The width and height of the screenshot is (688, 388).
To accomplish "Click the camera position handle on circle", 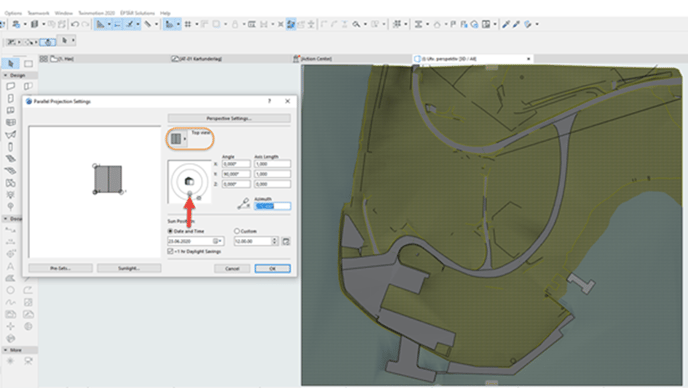I will [190, 193].
